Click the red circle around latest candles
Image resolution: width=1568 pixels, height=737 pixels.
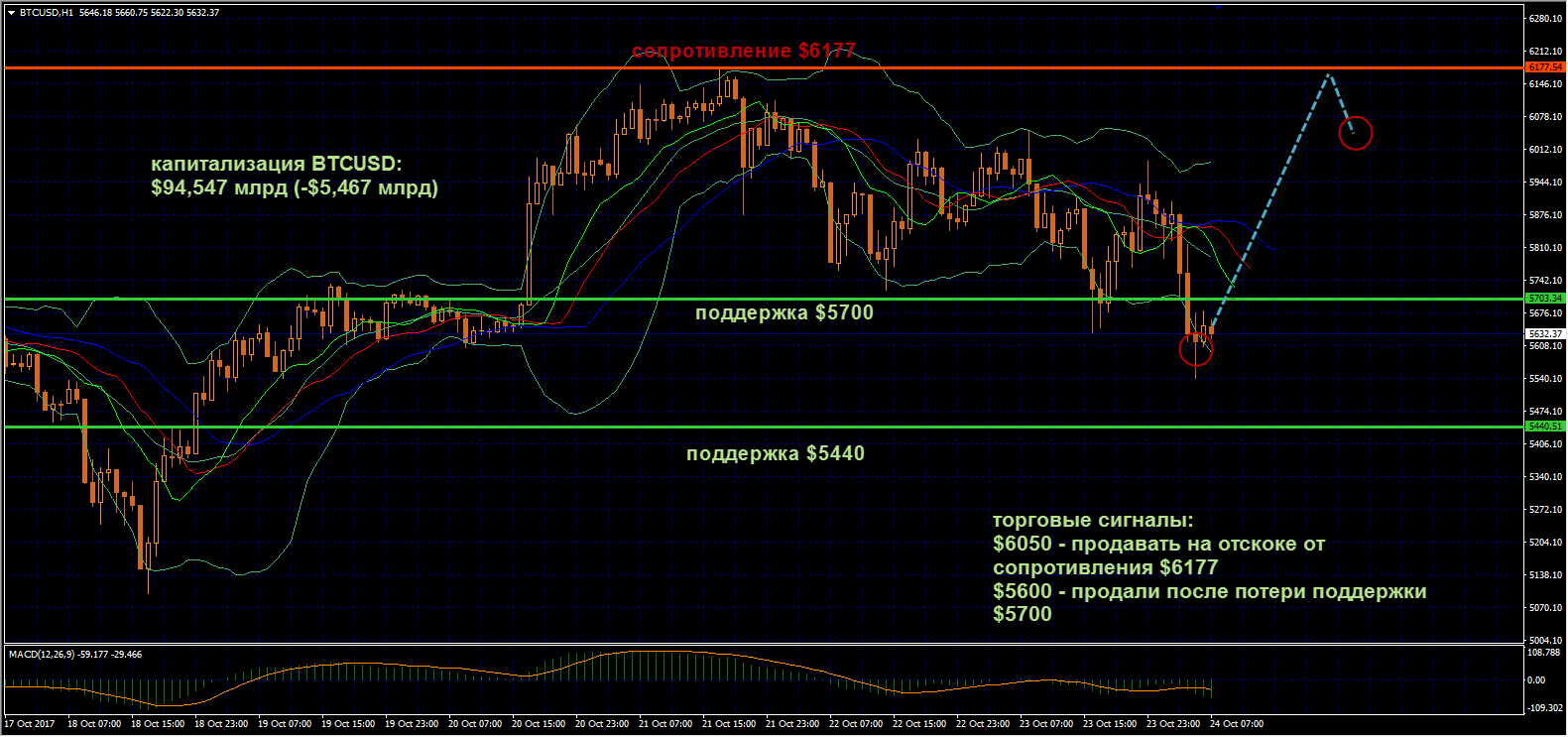(1196, 349)
